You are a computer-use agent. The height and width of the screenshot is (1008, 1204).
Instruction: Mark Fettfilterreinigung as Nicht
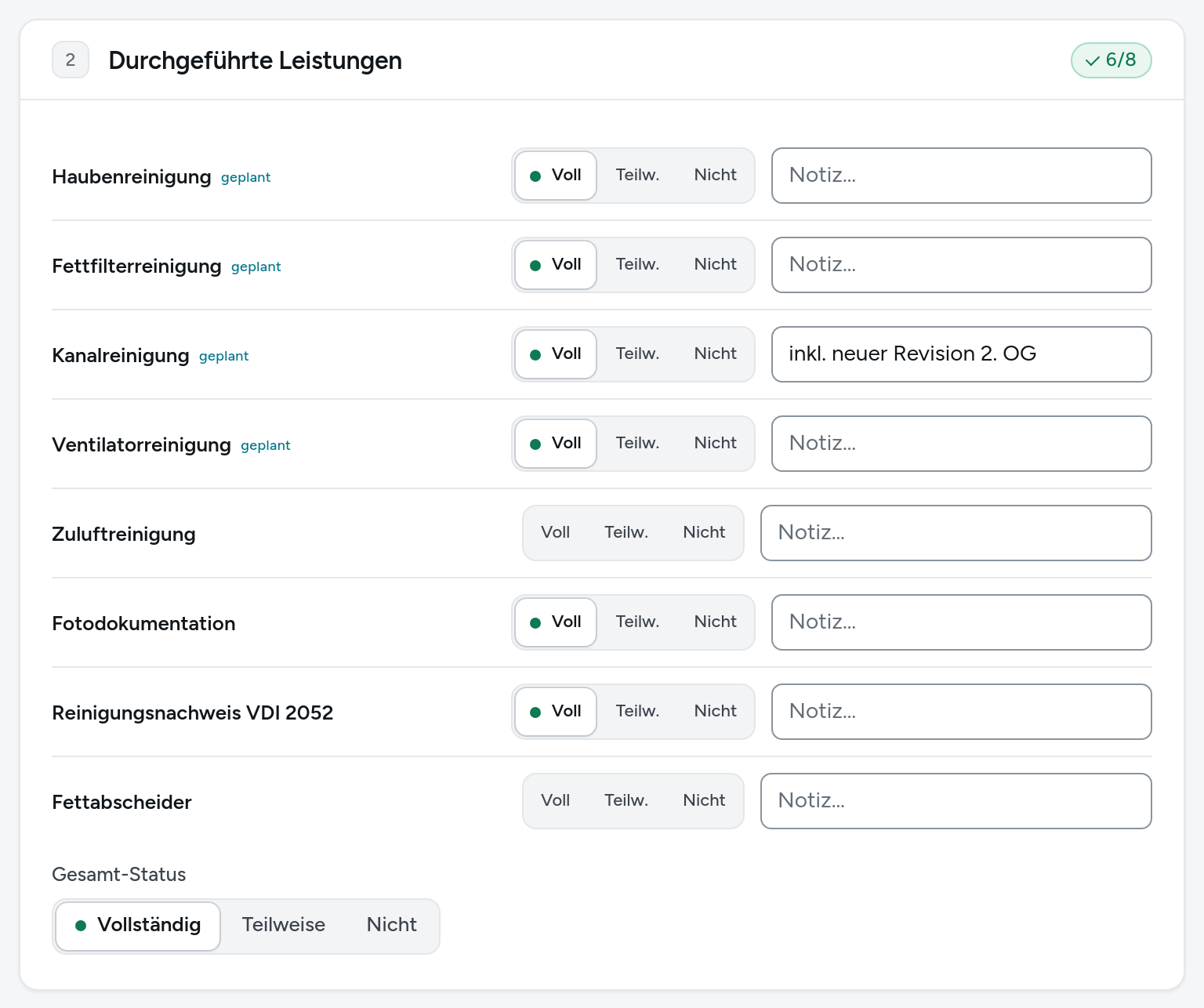coord(715,265)
